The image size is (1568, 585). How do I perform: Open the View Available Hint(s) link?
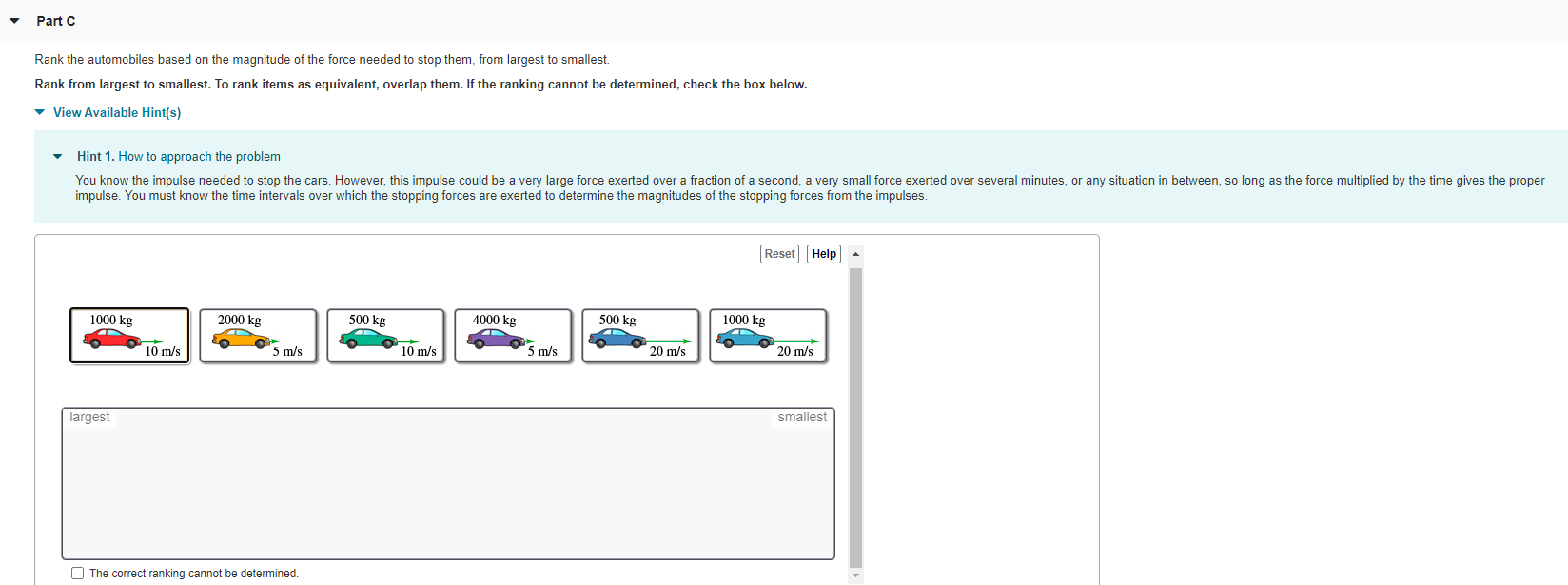tap(117, 112)
